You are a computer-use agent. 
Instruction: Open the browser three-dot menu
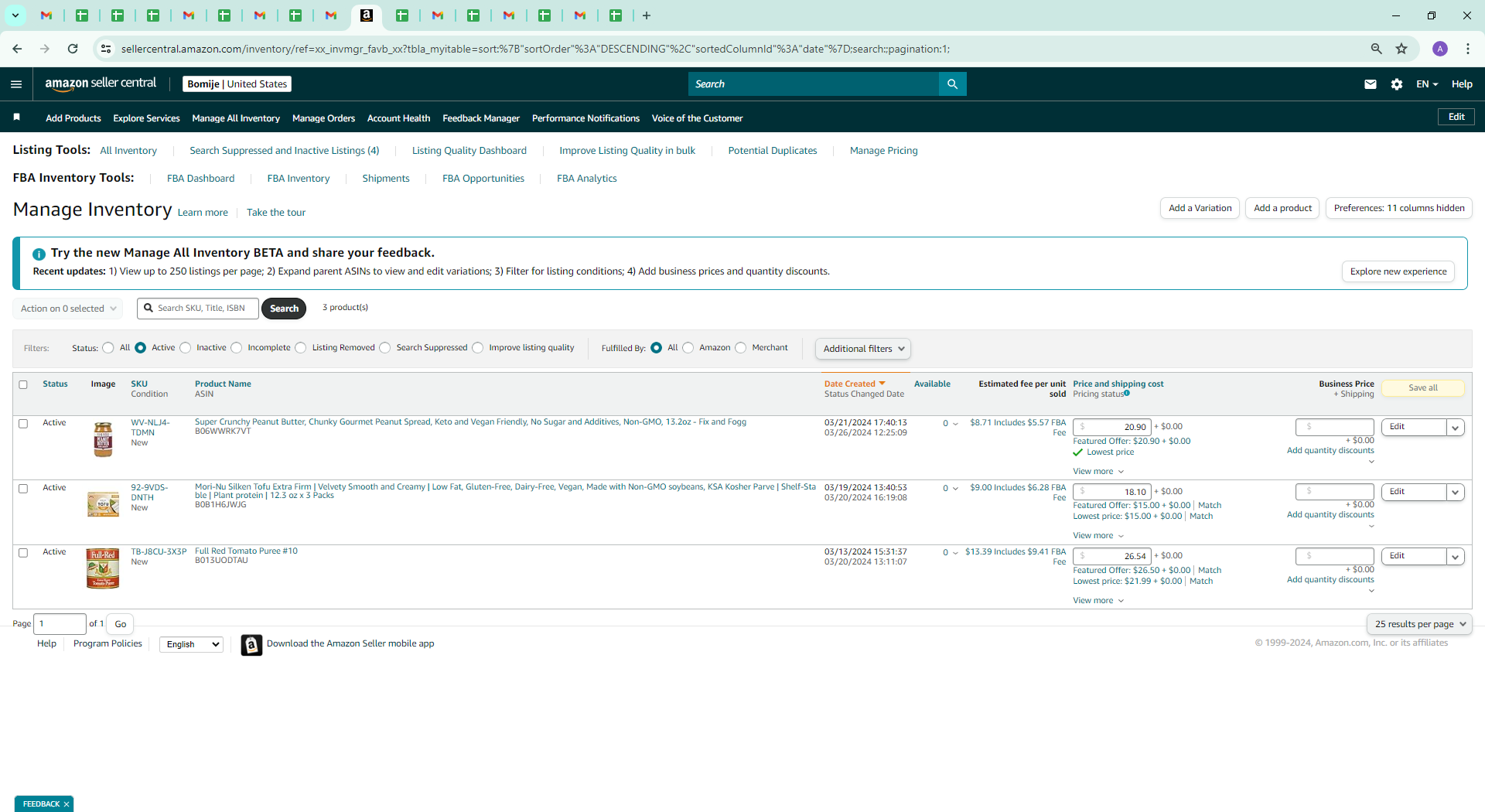1468,49
